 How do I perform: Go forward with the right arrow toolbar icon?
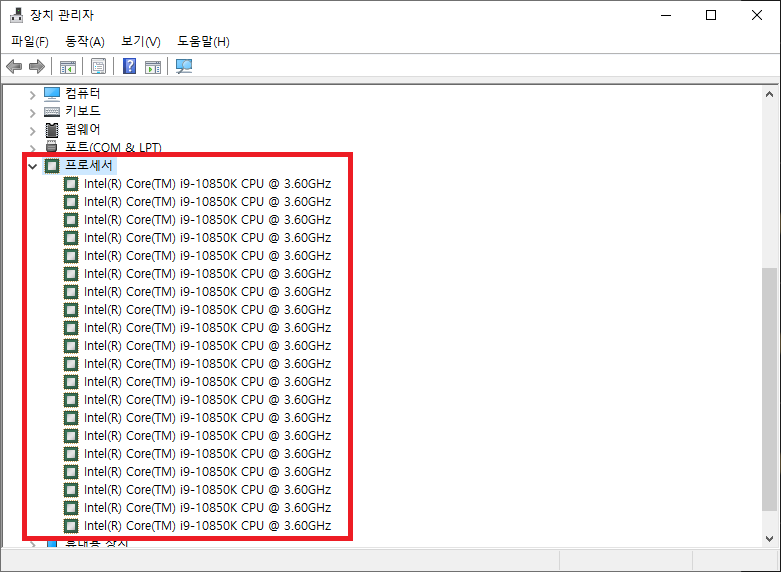(37, 66)
